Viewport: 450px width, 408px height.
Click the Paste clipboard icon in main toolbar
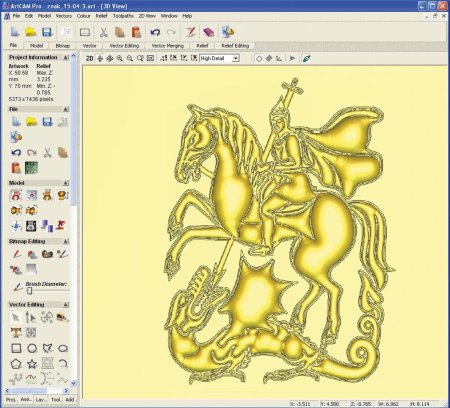136,32
